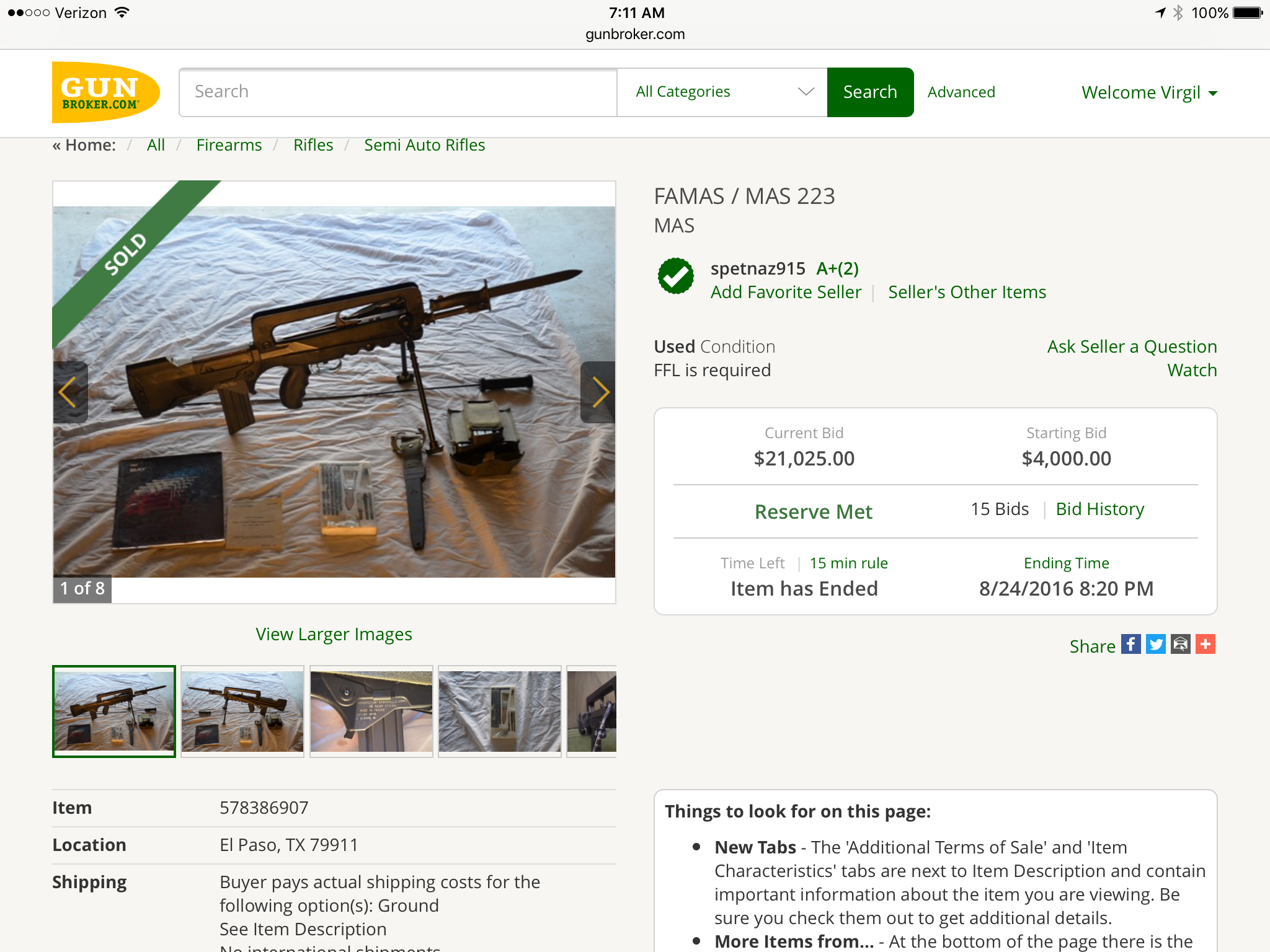Open the All Categories dropdown

[x=722, y=92]
